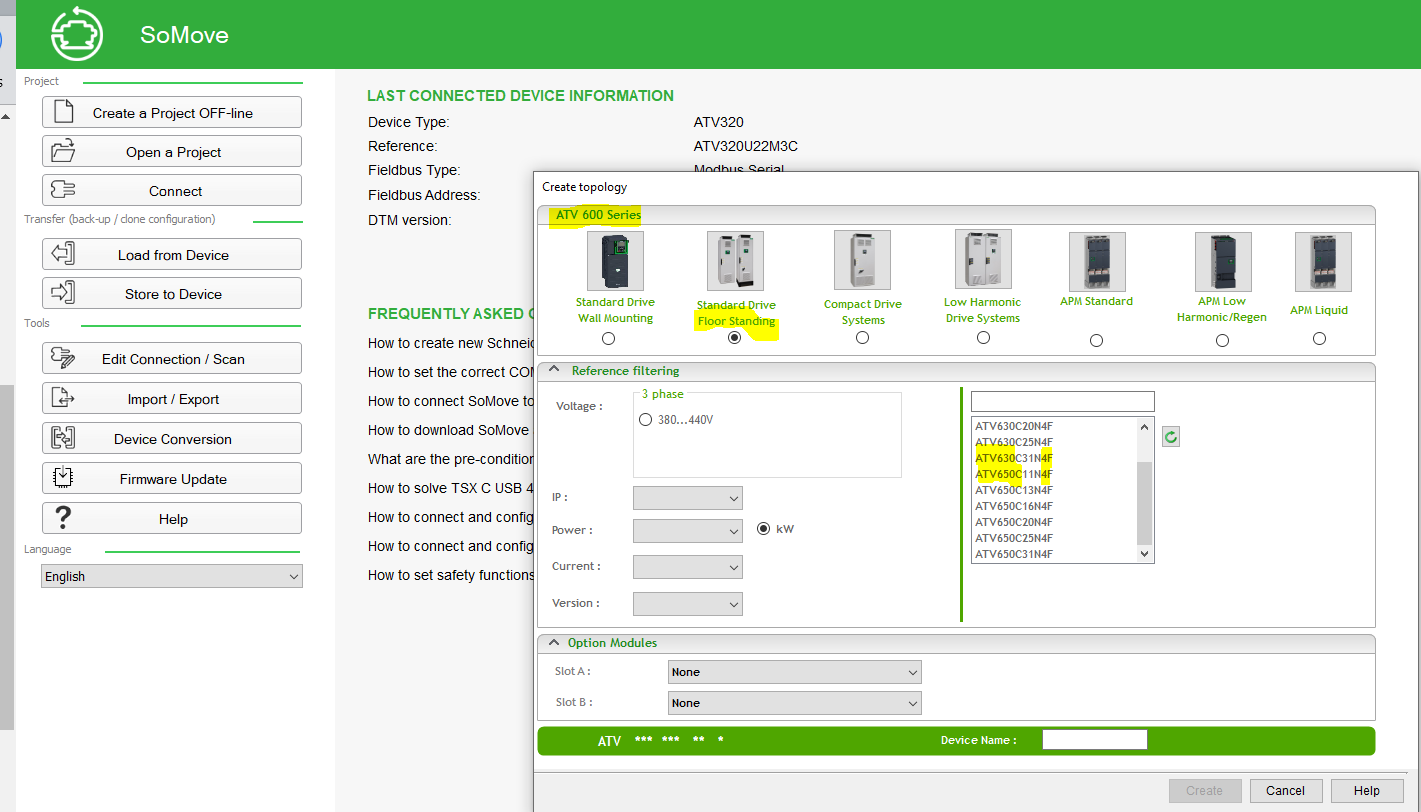Screen dimensions: 1421x812
Task: Choose Wall Mounting radio button
Action: coord(609,338)
